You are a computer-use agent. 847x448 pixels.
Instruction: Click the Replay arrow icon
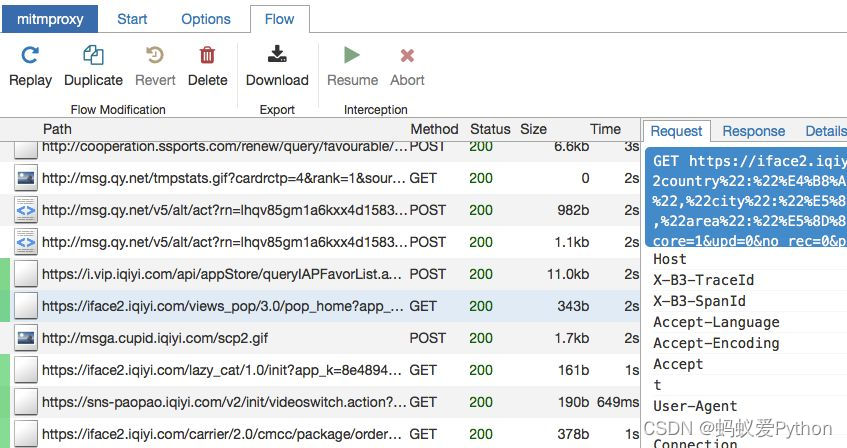click(x=30, y=56)
